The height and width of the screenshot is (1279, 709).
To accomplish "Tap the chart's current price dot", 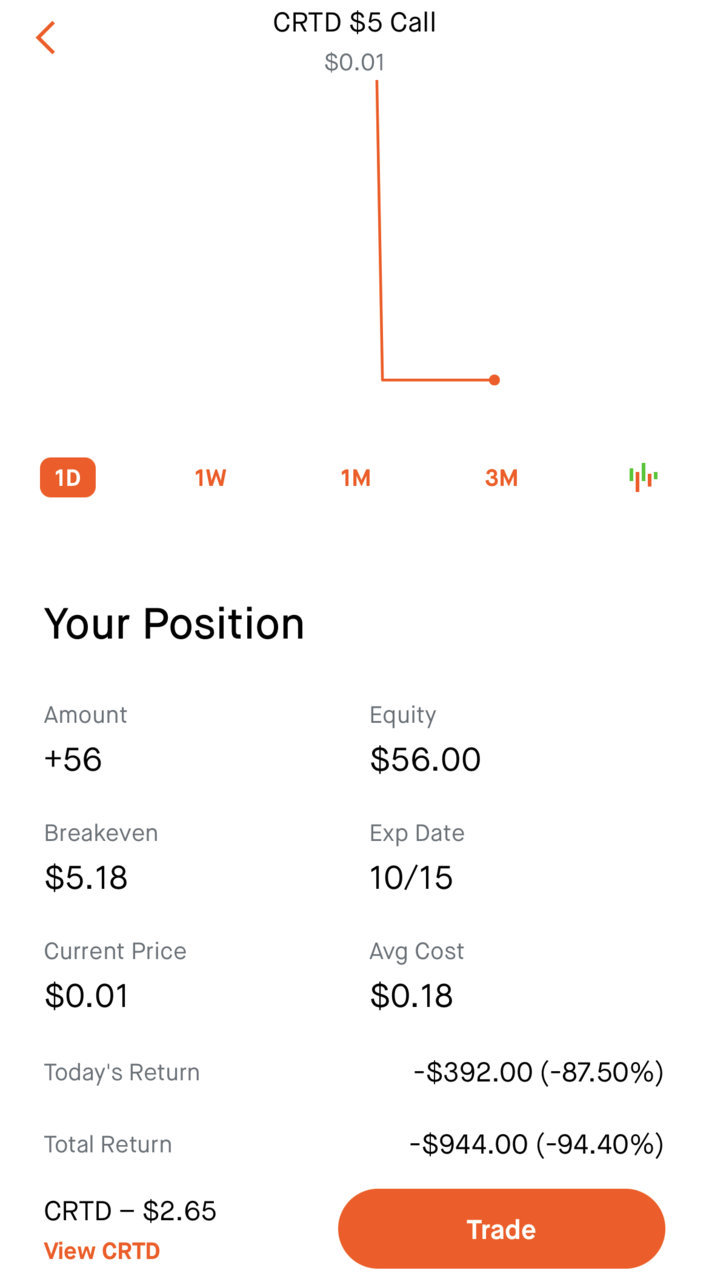I will click(x=494, y=380).
